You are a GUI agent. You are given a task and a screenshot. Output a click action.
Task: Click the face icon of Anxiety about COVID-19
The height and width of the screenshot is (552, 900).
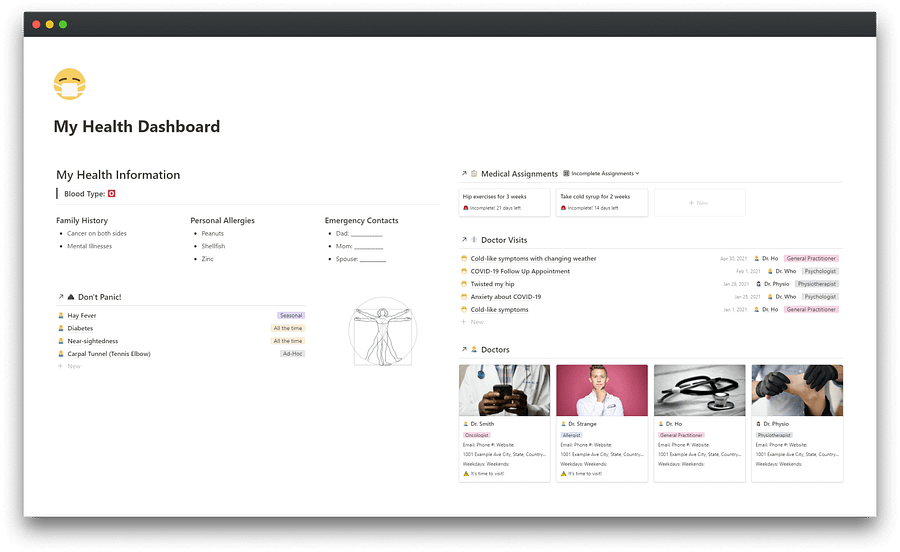point(464,297)
